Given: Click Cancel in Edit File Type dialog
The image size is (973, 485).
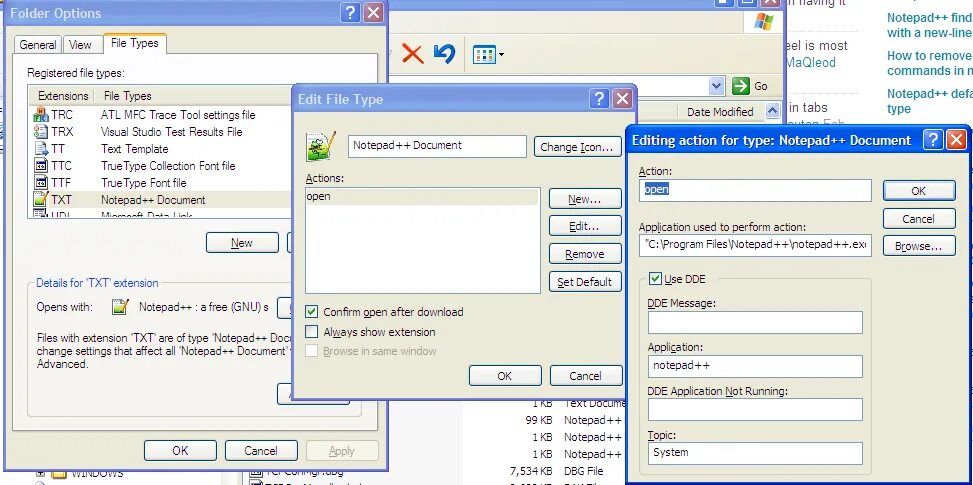Looking at the screenshot, I should tap(585, 375).
